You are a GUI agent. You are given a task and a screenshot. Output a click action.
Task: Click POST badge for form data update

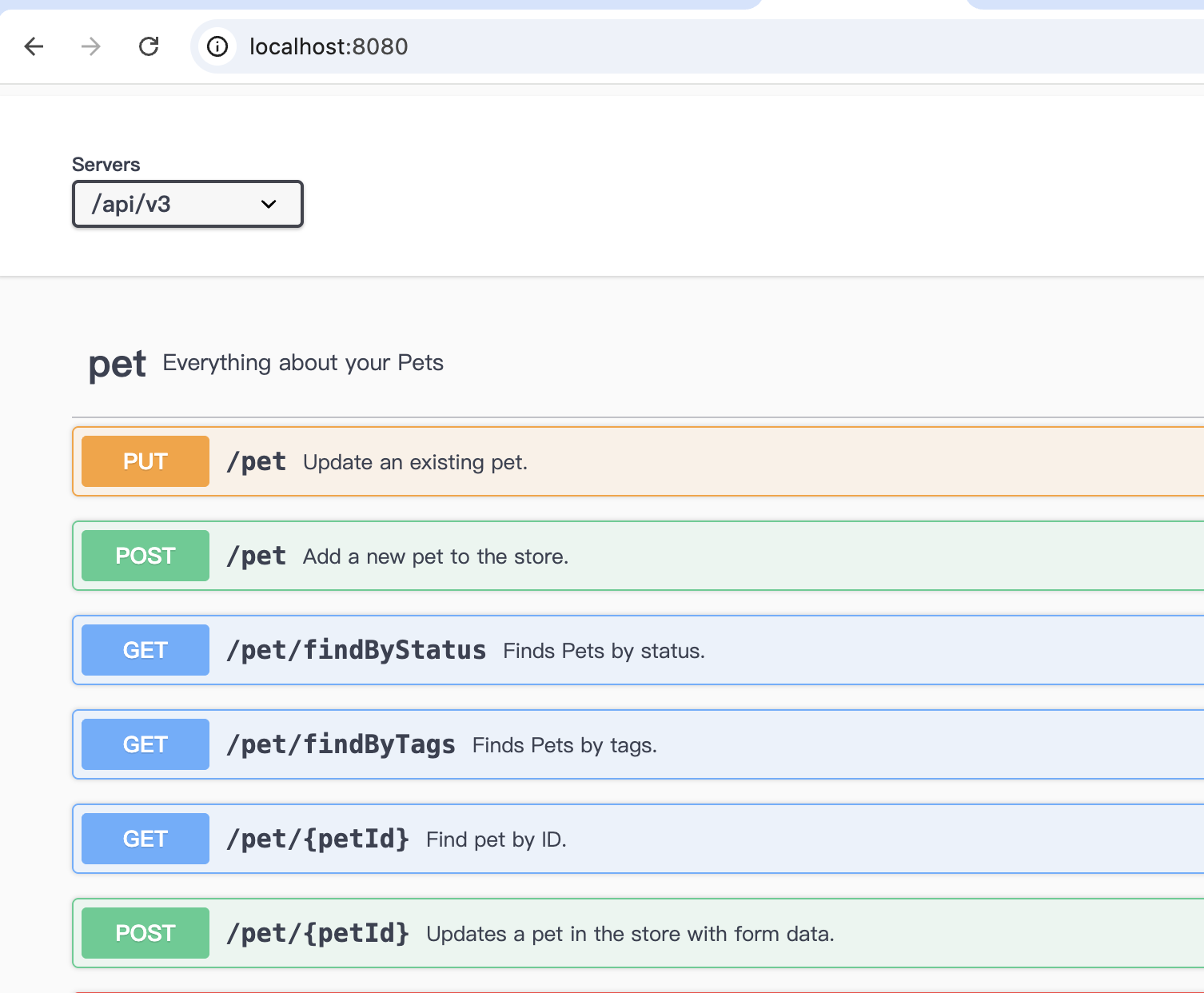146,933
